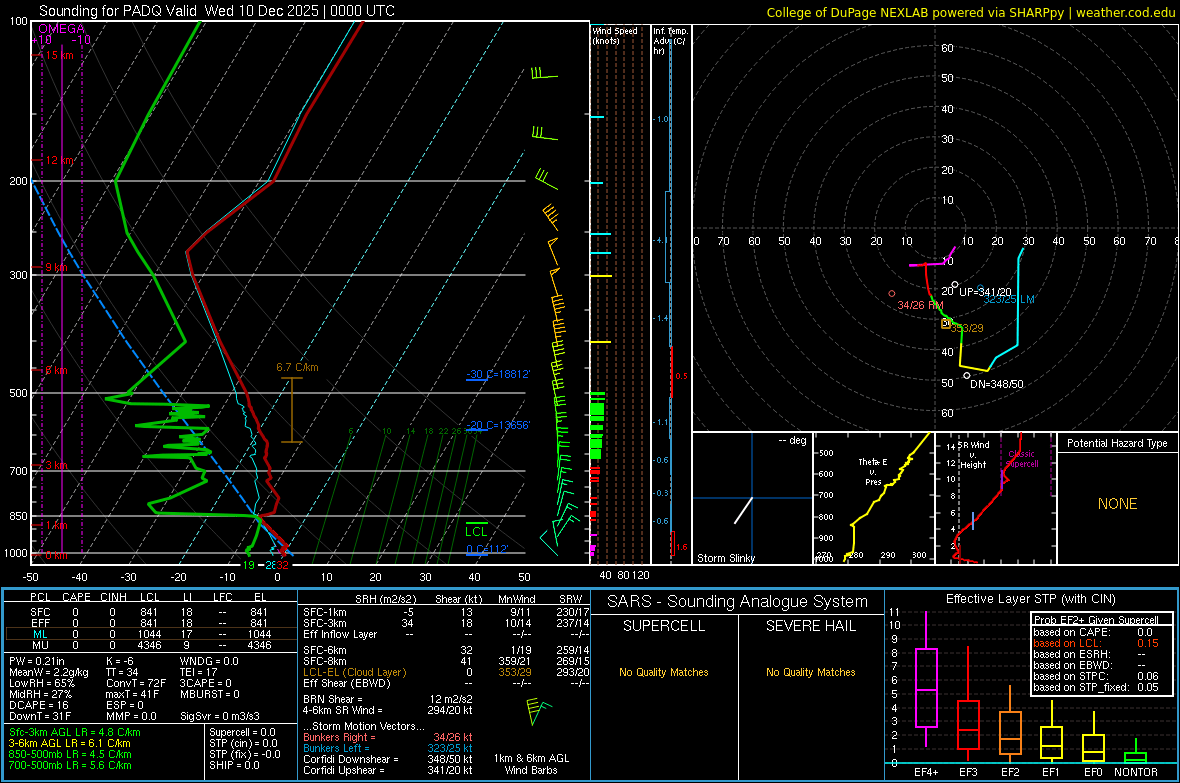Click the 'SR Wind v. Height' inset label
This screenshot has height=783, width=1180.
click(973, 455)
